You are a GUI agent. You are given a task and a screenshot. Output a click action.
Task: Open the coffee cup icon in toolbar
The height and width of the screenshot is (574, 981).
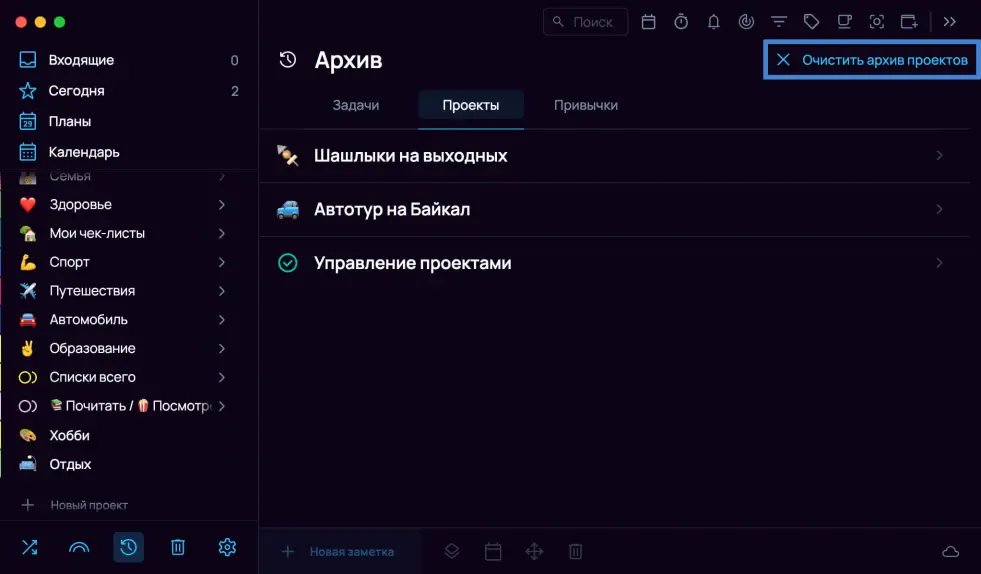844,22
